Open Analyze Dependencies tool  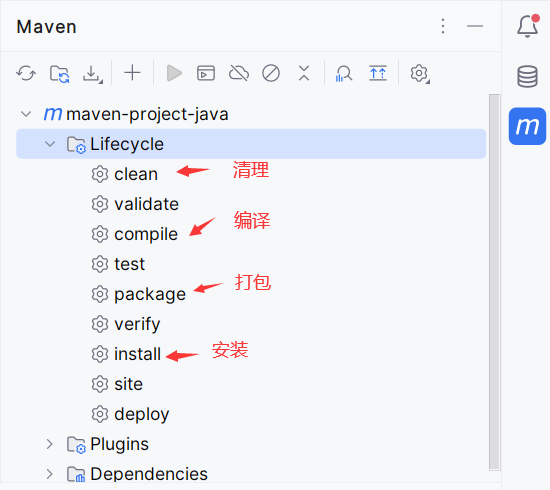click(x=344, y=73)
